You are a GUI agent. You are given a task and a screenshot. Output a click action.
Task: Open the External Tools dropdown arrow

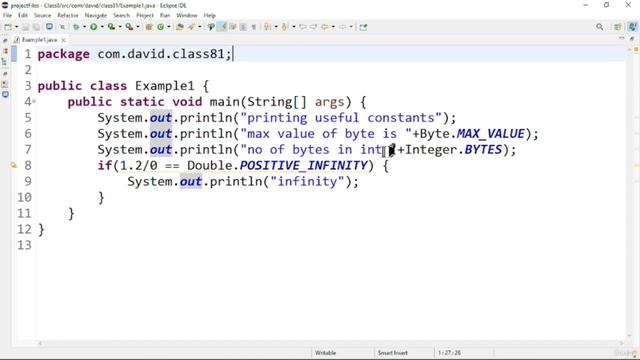138,27
